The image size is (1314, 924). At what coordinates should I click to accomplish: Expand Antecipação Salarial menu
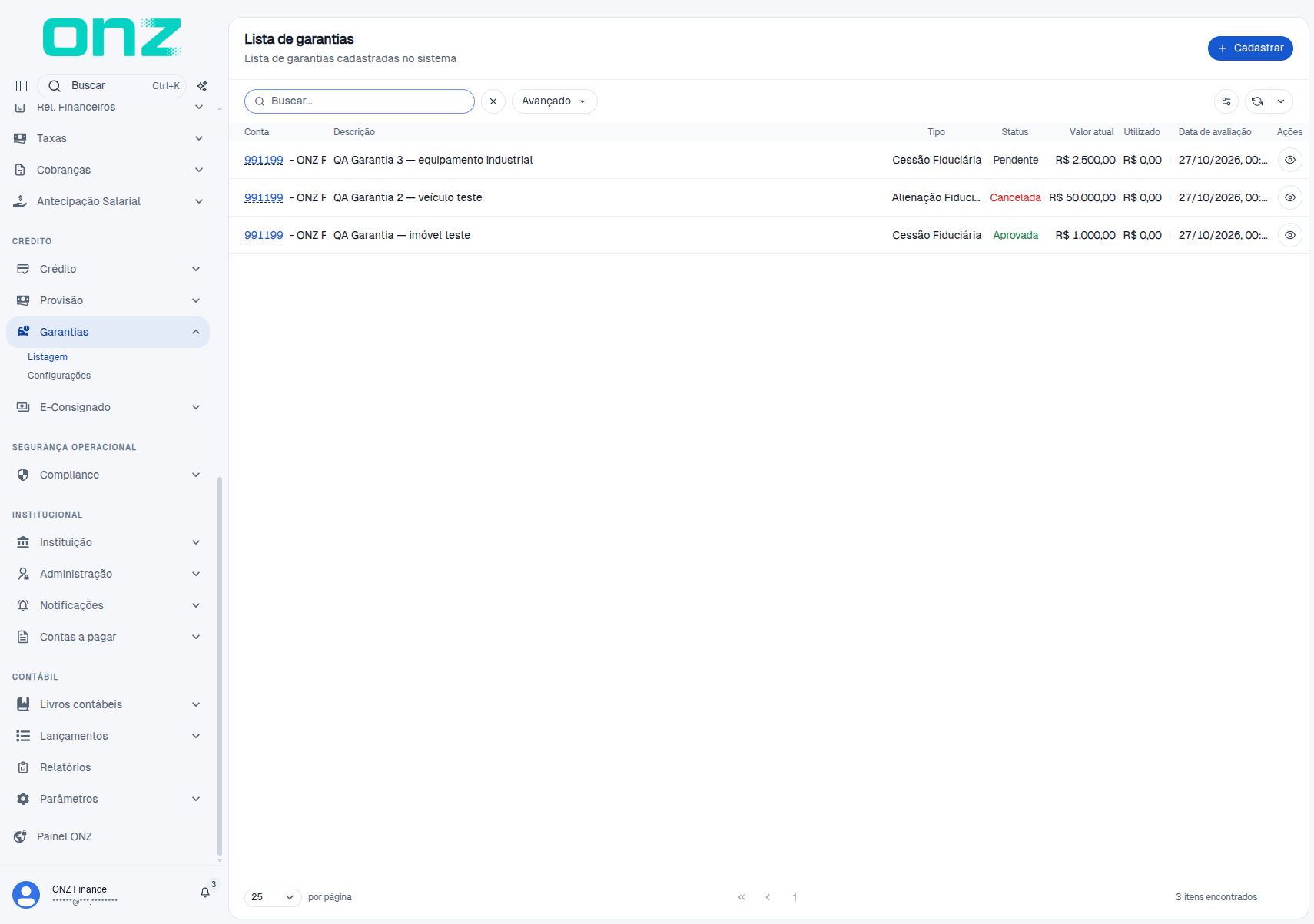tap(108, 201)
